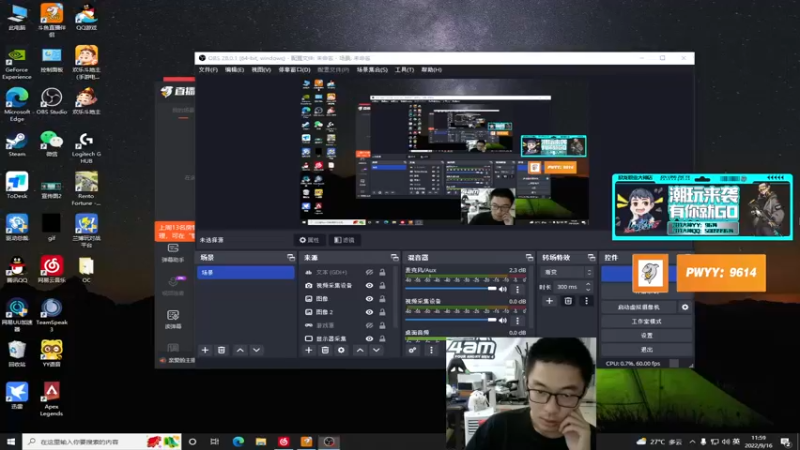Remove scene transition with trash icon

[568, 301]
